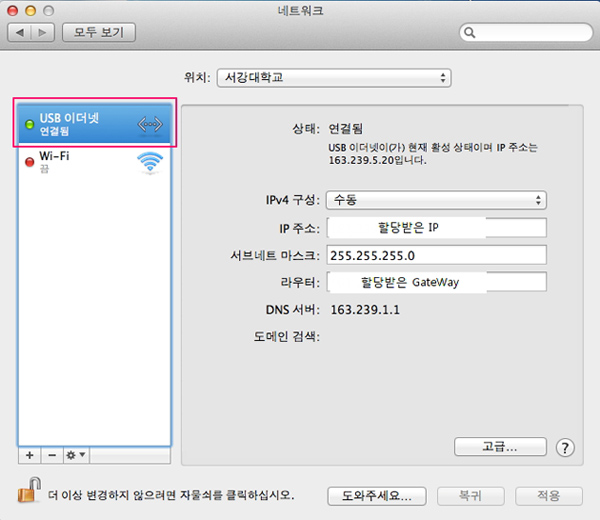The width and height of the screenshot is (600, 520).
Task: Go forward with the right arrow button
Action: [43, 33]
